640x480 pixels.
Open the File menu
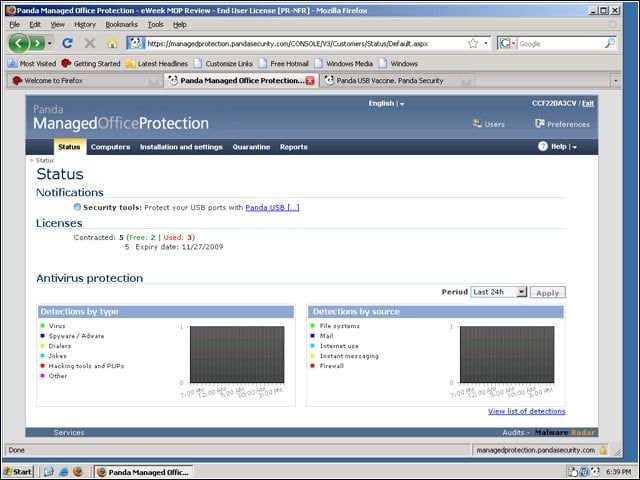tap(14, 24)
